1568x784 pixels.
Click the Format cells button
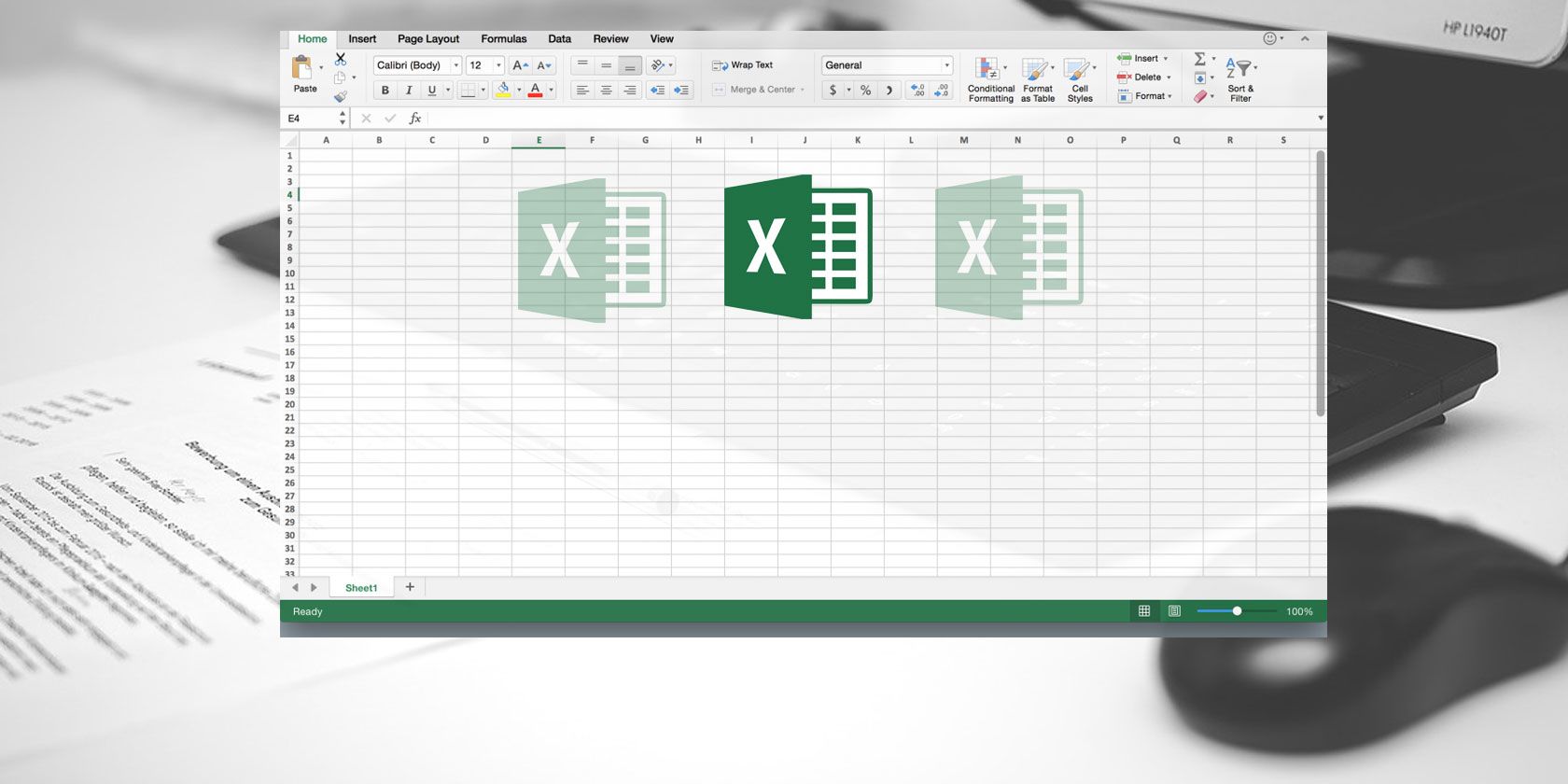(1145, 96)
